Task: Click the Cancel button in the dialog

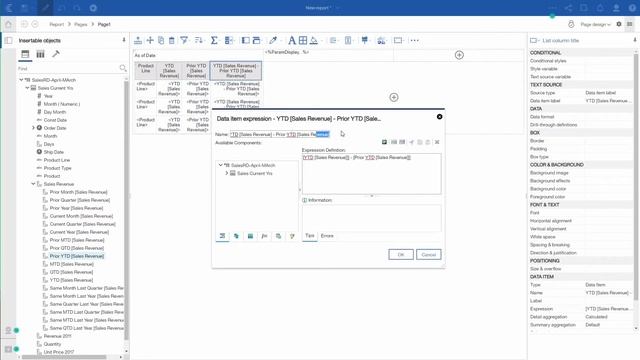Action: [429, 254]
